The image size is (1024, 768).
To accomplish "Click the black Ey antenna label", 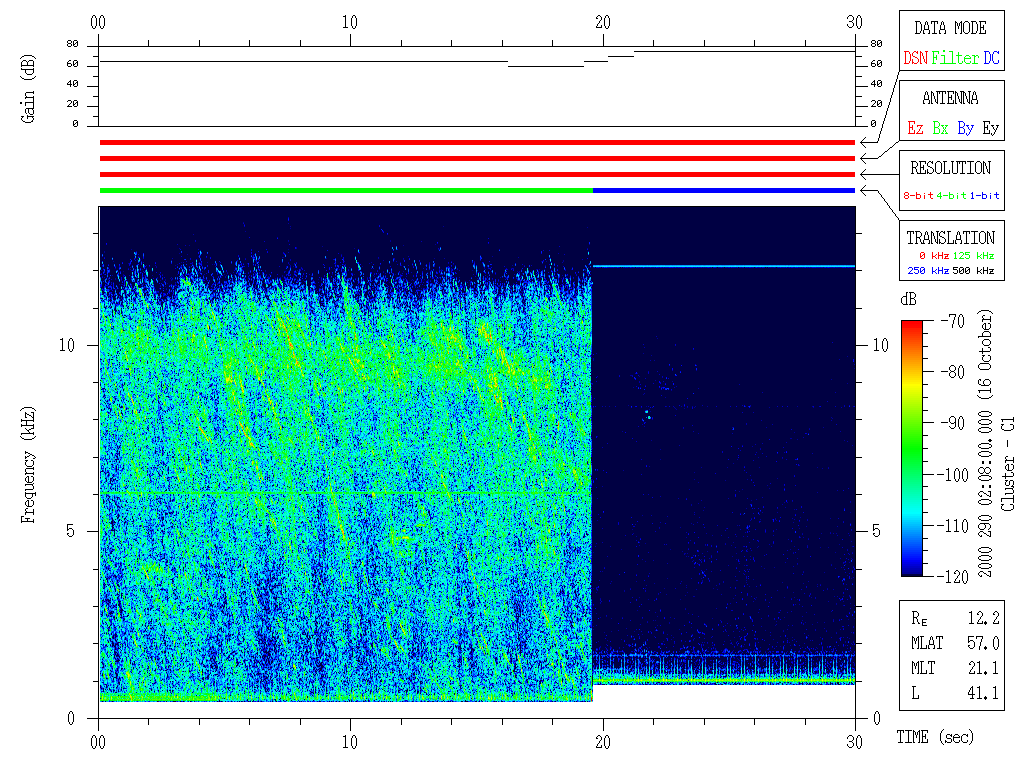I will (x=990, y=129).
